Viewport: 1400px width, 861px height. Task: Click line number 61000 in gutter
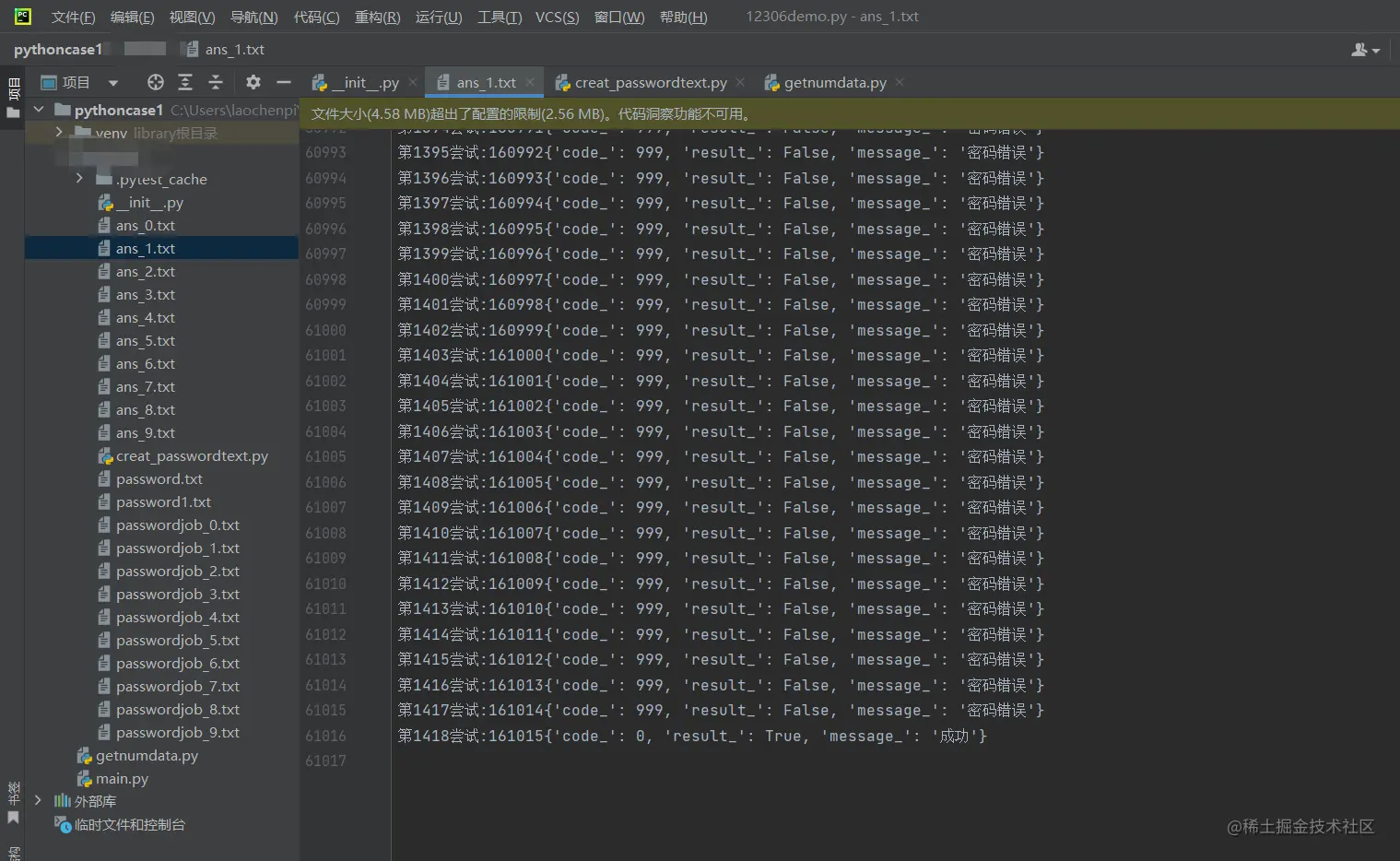(325, 330)
